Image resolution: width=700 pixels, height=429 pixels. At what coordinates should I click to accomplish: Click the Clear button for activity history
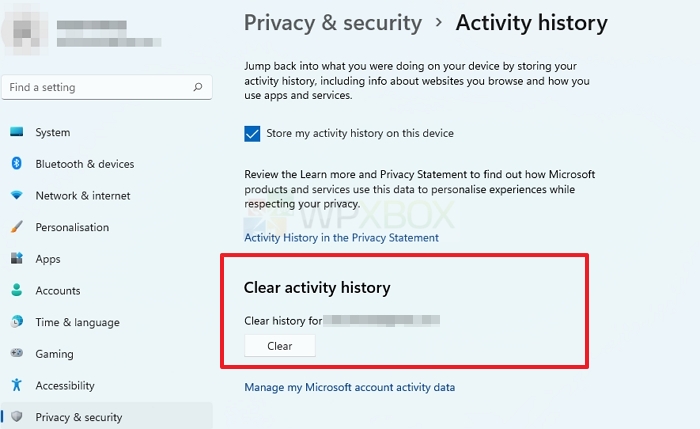279,346
